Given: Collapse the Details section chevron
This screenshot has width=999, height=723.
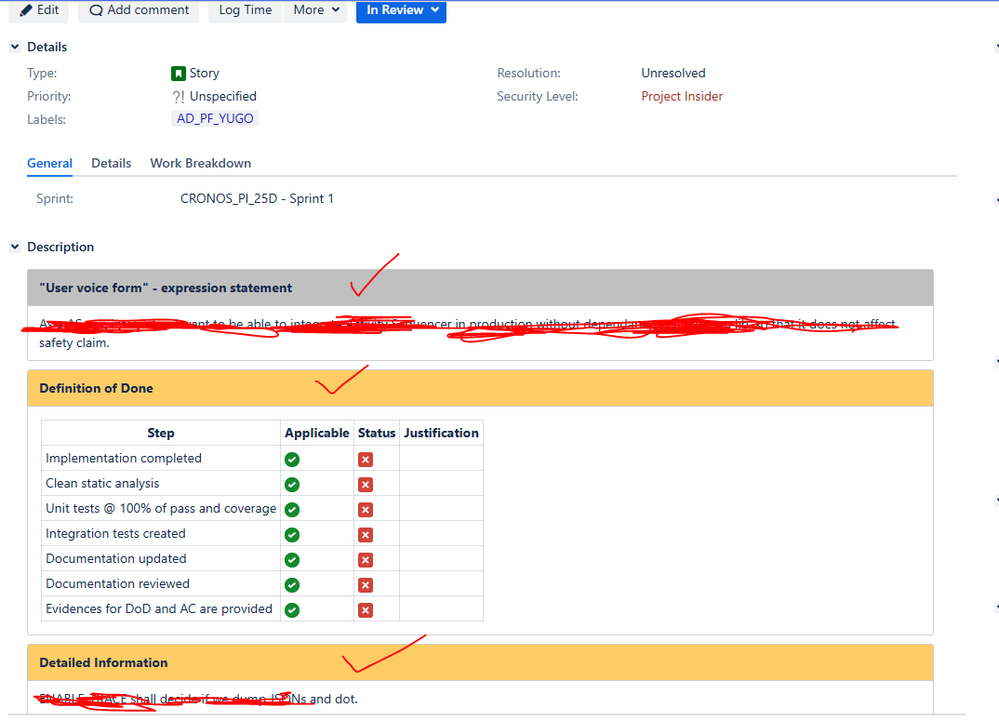Looking at the screenshot, I should 15,47.
